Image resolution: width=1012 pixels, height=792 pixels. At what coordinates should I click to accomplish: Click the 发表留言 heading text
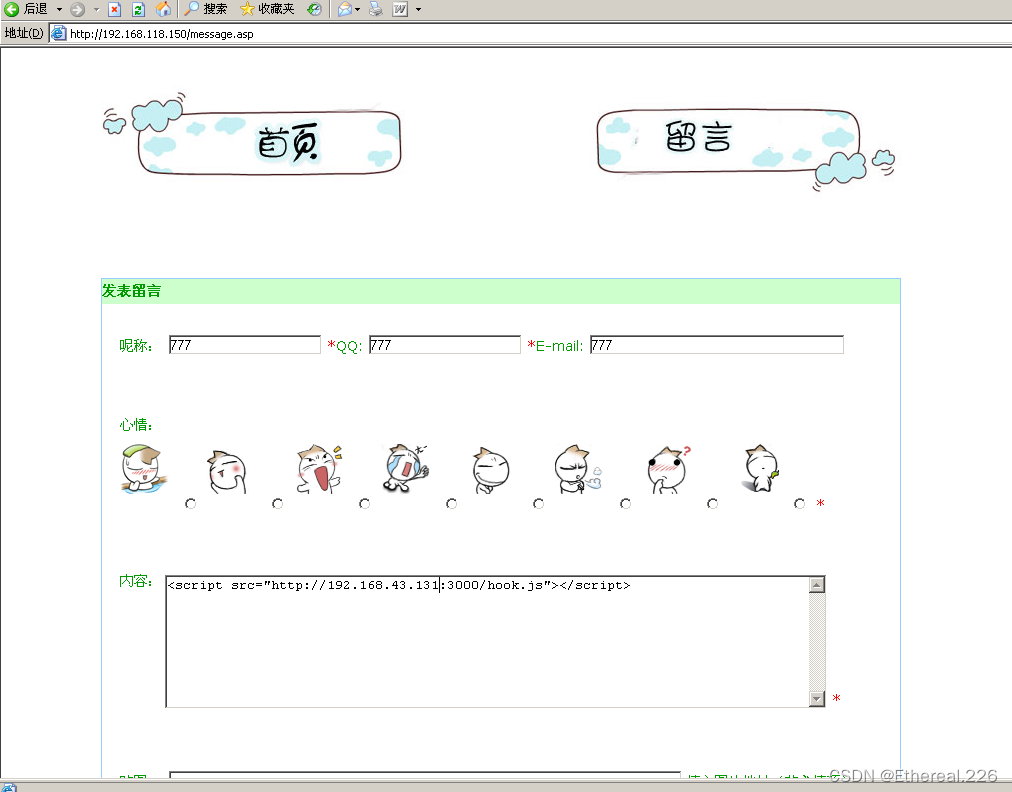coord(132,291)
